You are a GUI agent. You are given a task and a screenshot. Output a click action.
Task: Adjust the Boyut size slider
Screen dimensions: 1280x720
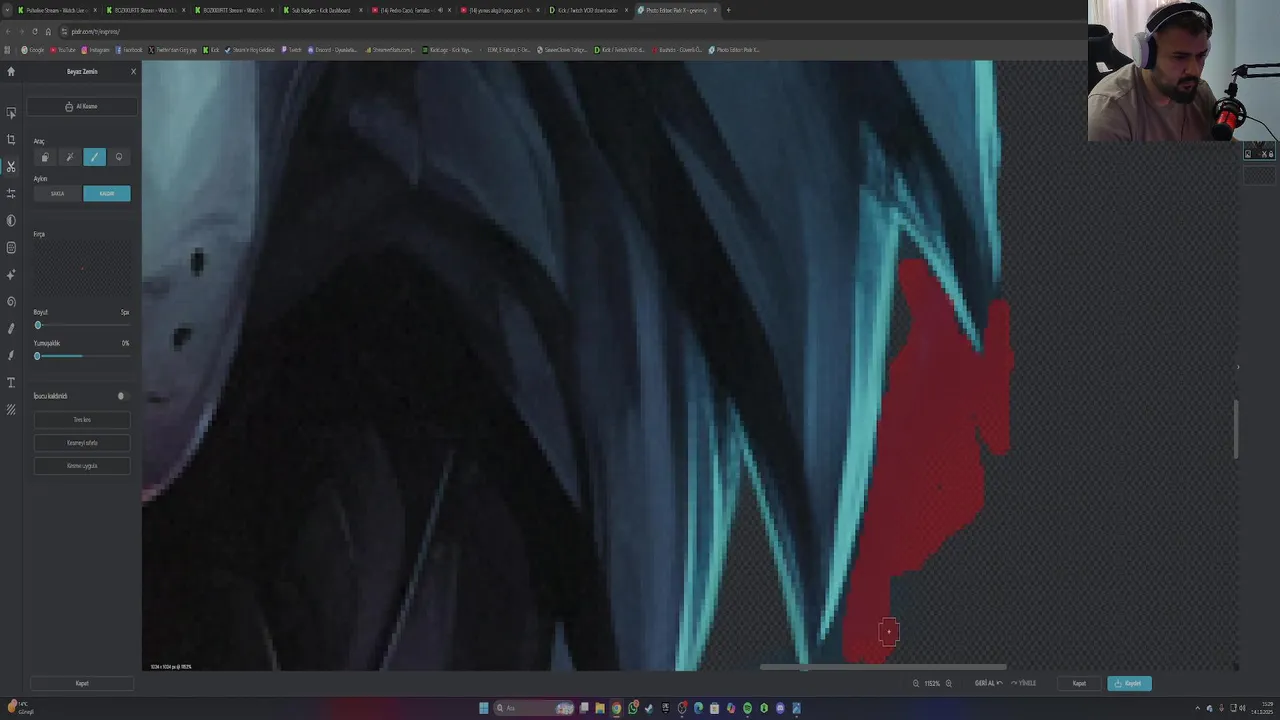[x=82, y=325]
